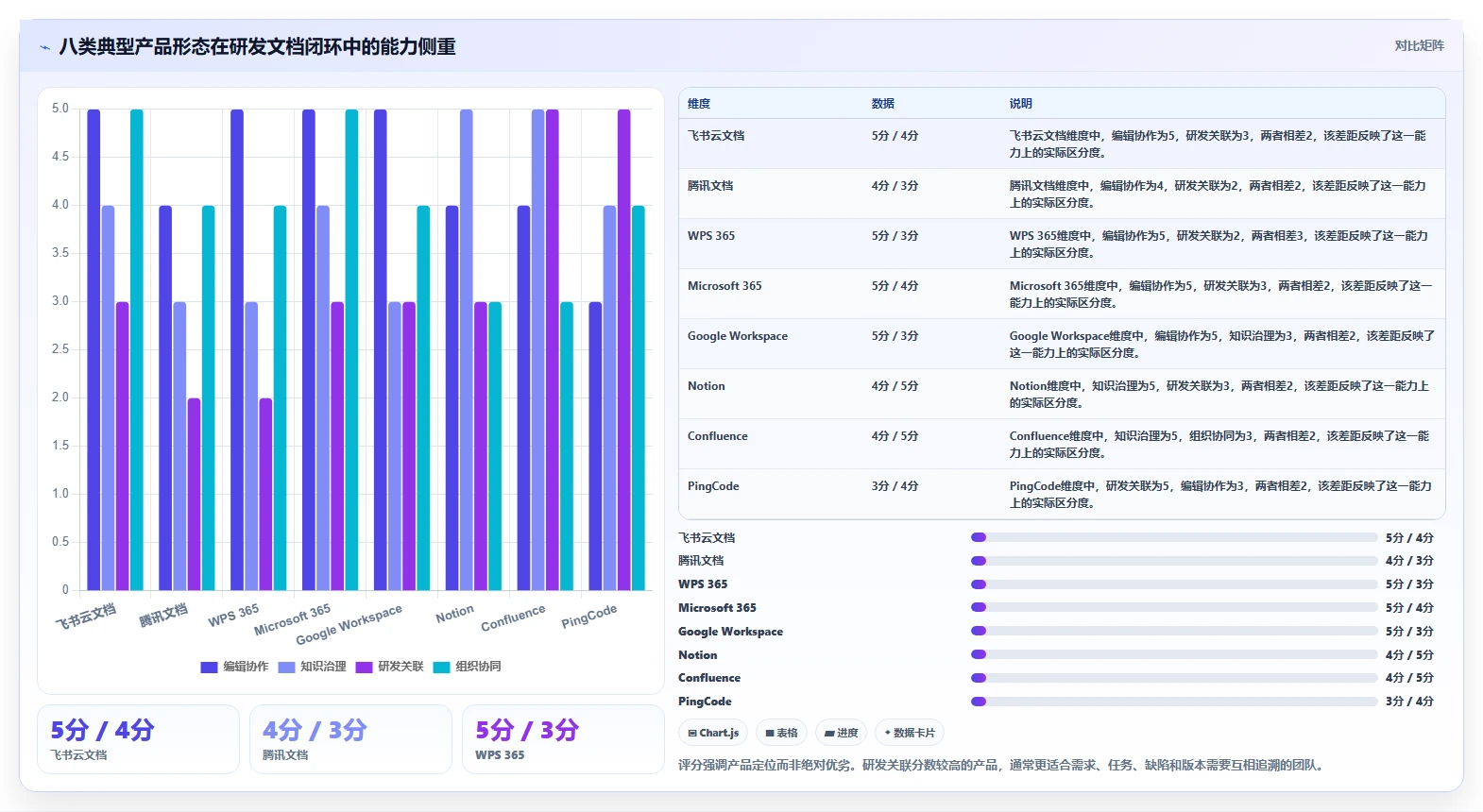
Task: Click the dashboard title 八类典型产品形态在研发文档闭环中的能力侧重
Action: (x=257, y=47)
